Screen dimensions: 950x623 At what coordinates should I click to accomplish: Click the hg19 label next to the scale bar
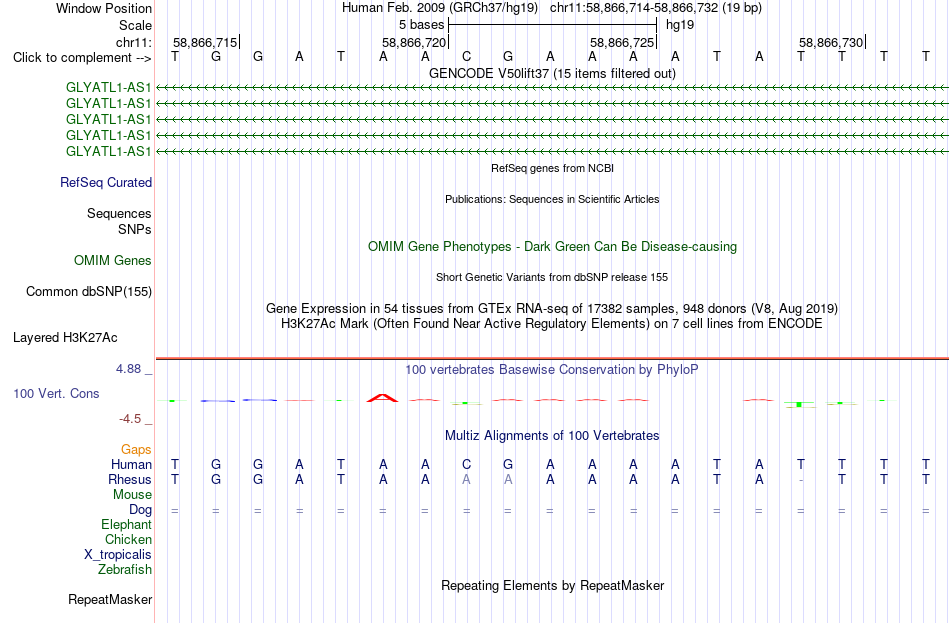tap(680, 25)
